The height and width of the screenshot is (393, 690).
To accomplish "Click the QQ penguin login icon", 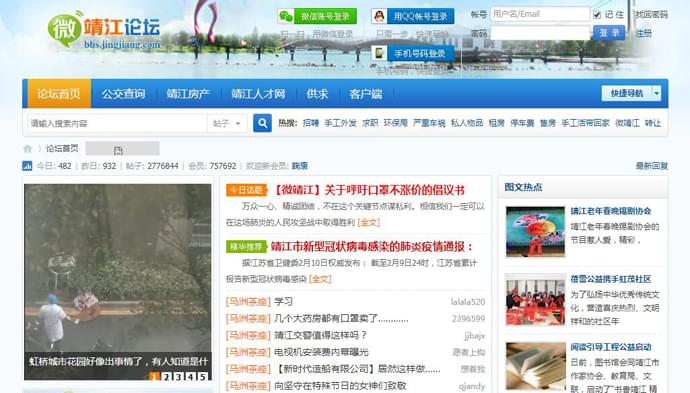I will [378, 16].
